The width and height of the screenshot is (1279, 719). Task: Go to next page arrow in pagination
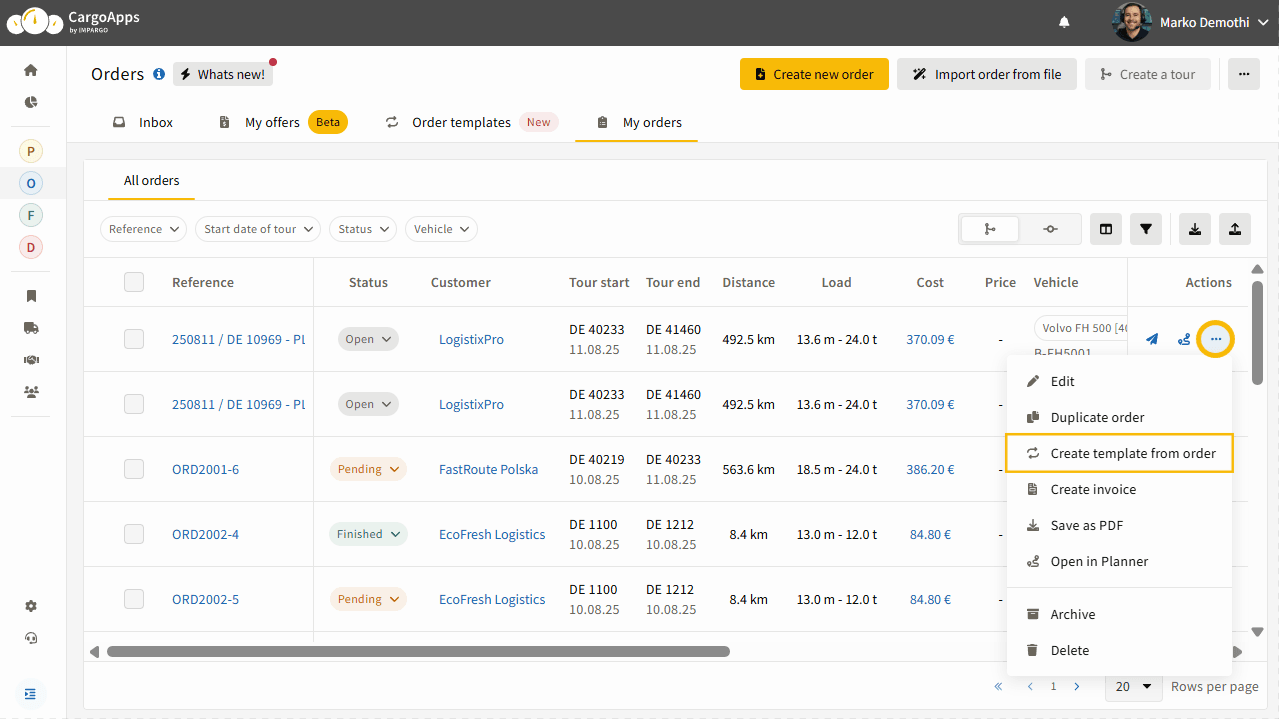coord(1077,687)
